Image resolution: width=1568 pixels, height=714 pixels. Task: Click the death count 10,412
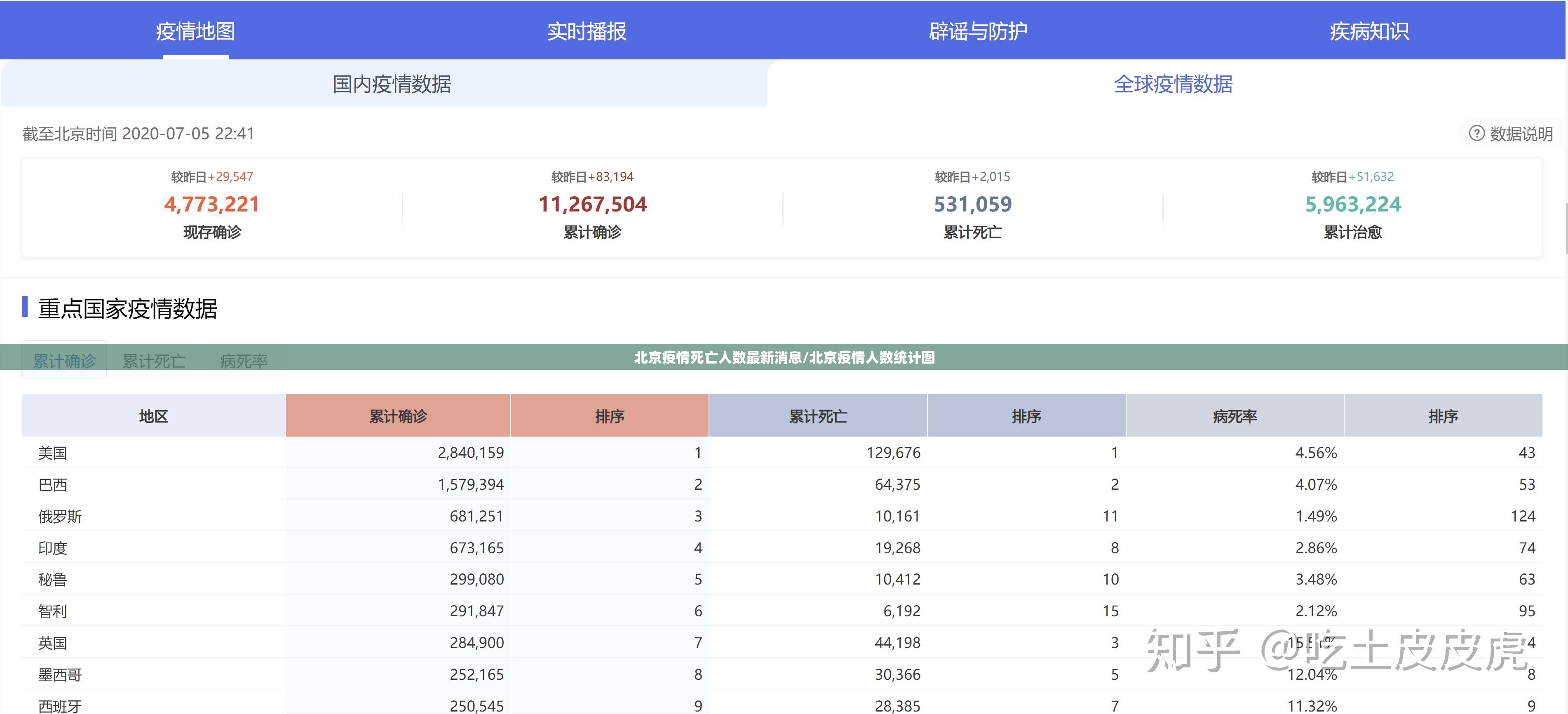pyautogui.click(x=898, y=580)
